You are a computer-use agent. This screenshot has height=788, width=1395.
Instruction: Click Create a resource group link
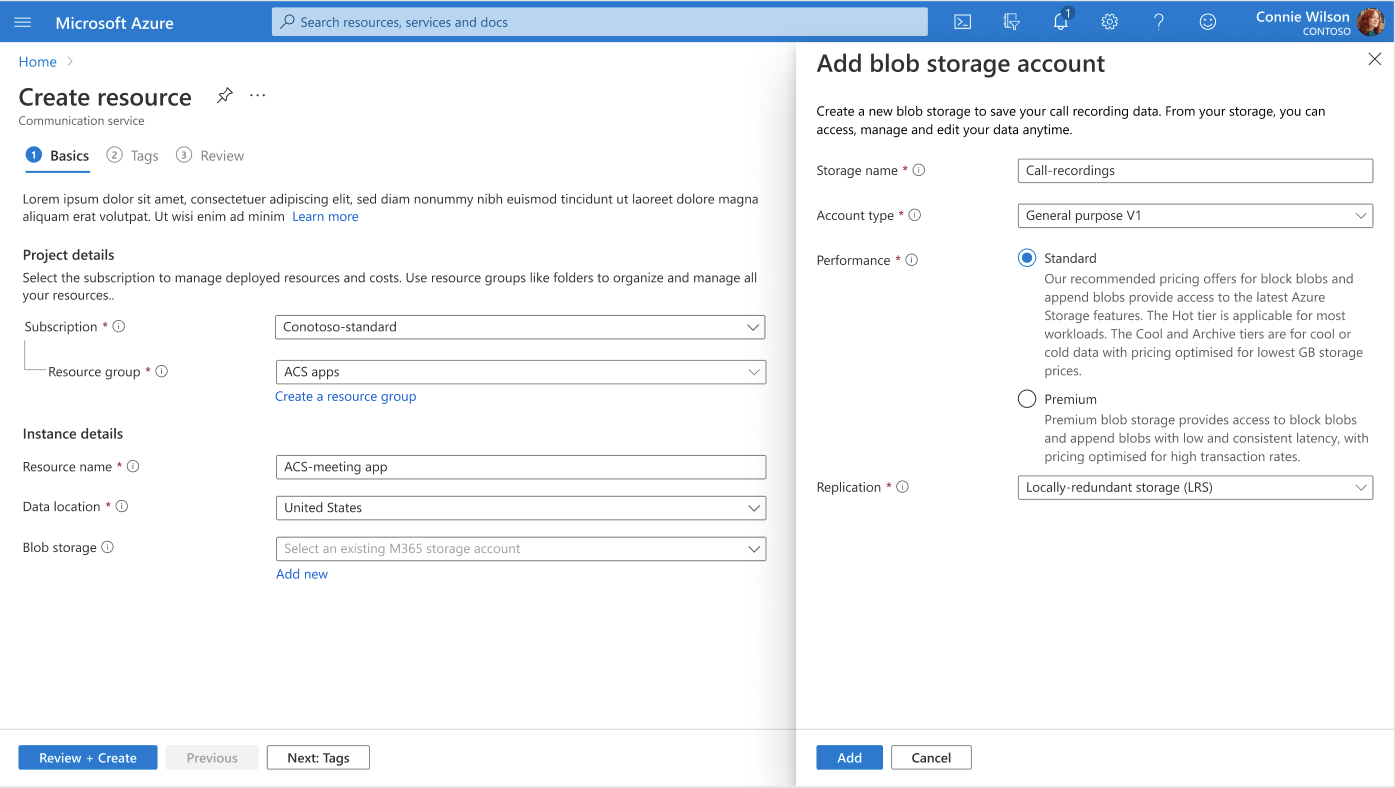[346, 397]
